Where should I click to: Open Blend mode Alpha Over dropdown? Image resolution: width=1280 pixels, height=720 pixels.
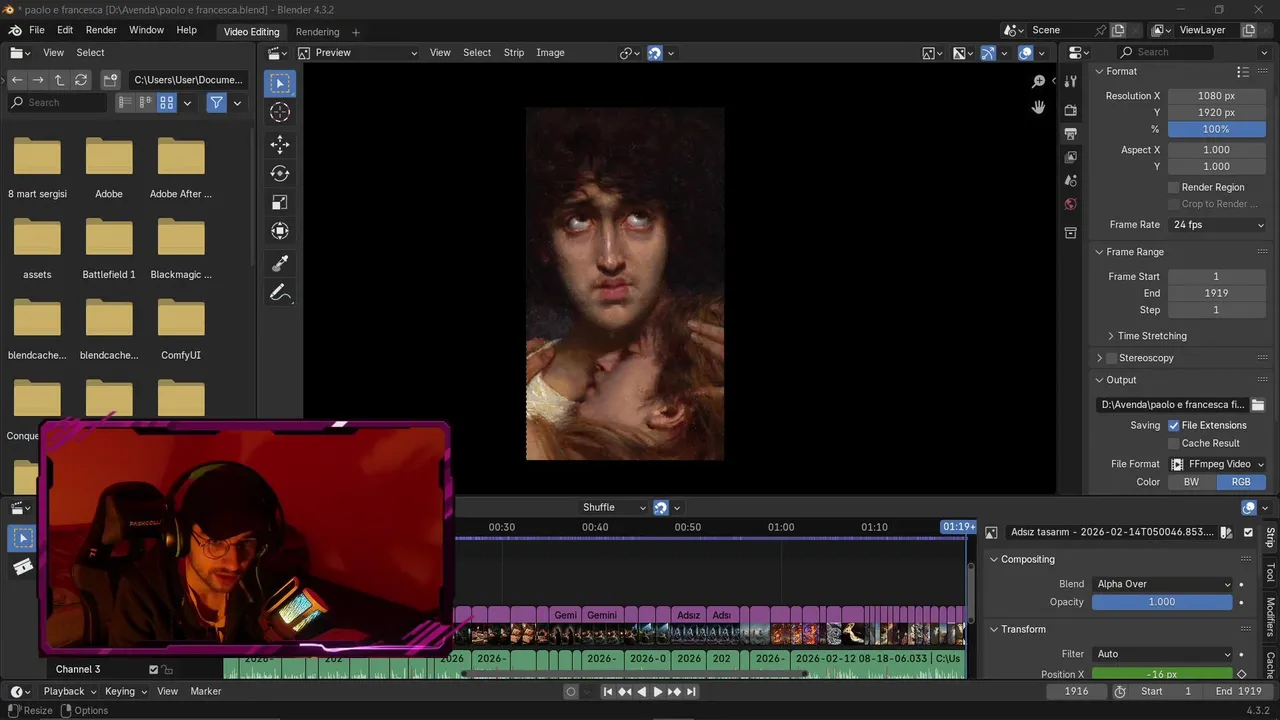pos(1163,584)
